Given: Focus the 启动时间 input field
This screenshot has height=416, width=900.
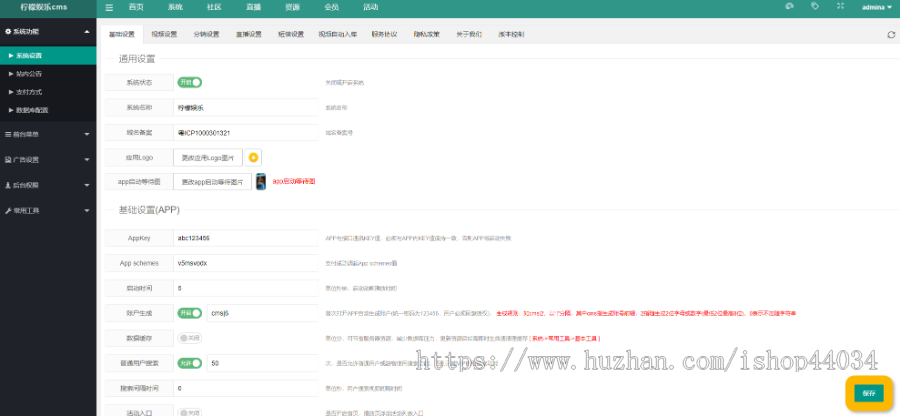Looking at the screenshot, I should coord(246,287).
